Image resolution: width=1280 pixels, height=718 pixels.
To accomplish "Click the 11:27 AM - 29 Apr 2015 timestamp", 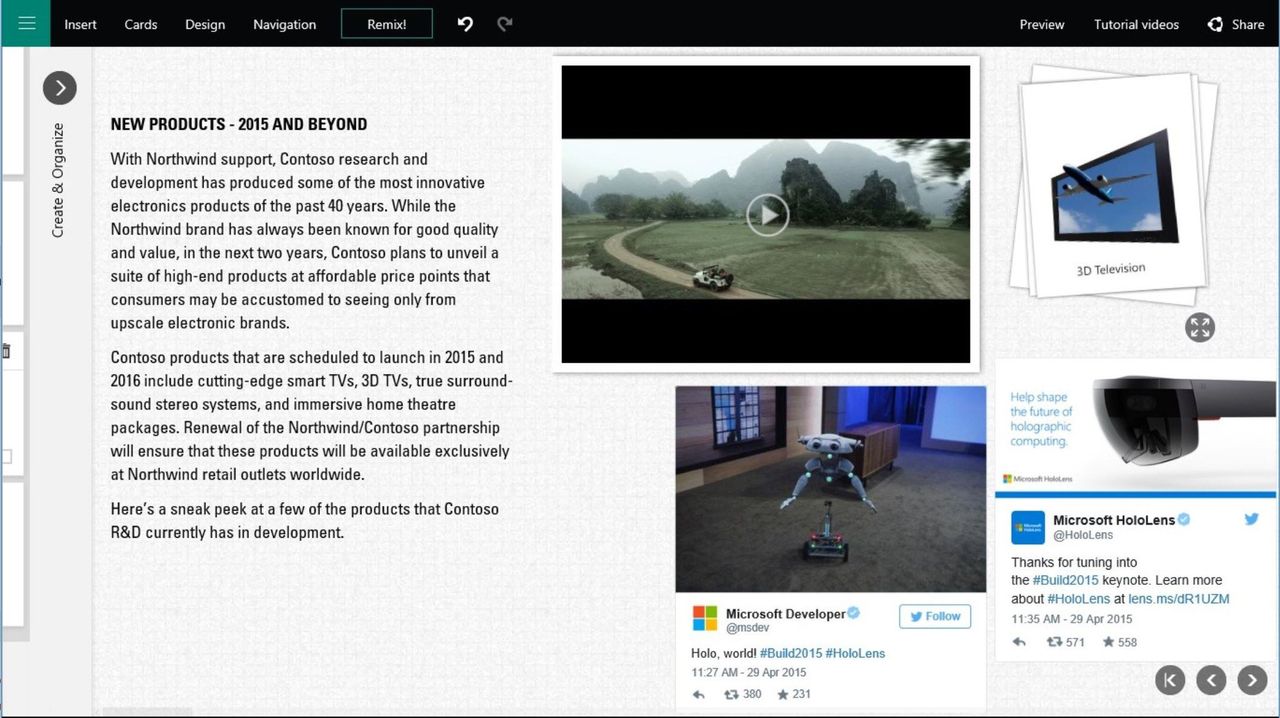I will point(749,673).
